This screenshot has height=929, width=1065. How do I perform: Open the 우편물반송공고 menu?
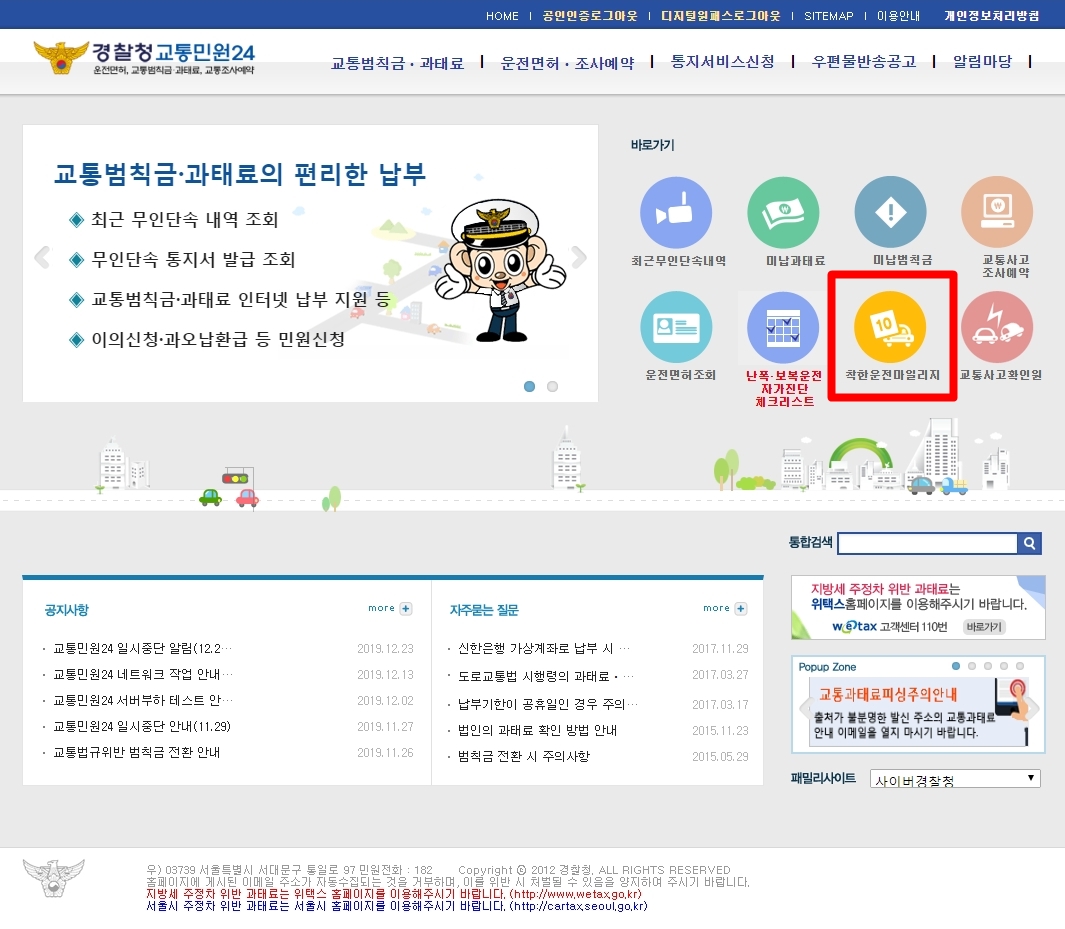pos(864,62)
